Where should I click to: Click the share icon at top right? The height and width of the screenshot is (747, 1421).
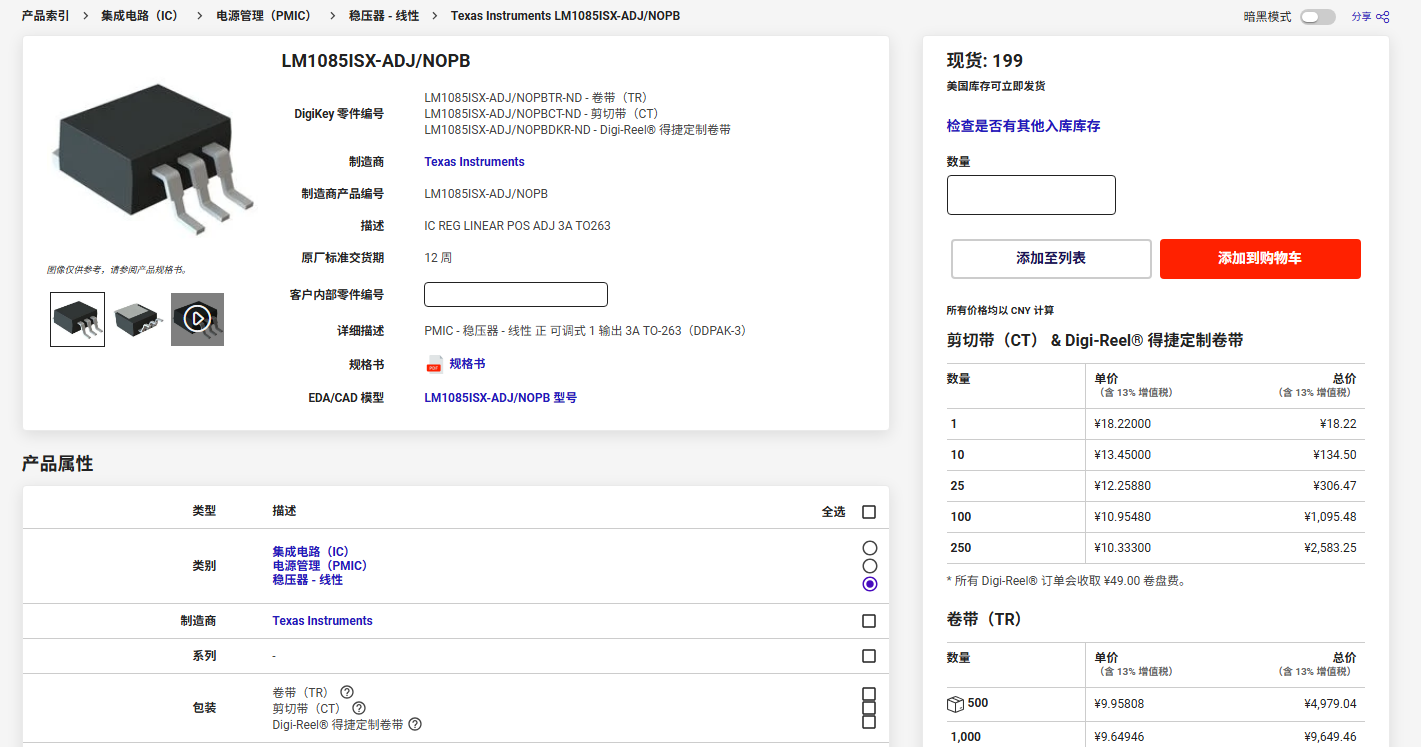coord(1383,17)
